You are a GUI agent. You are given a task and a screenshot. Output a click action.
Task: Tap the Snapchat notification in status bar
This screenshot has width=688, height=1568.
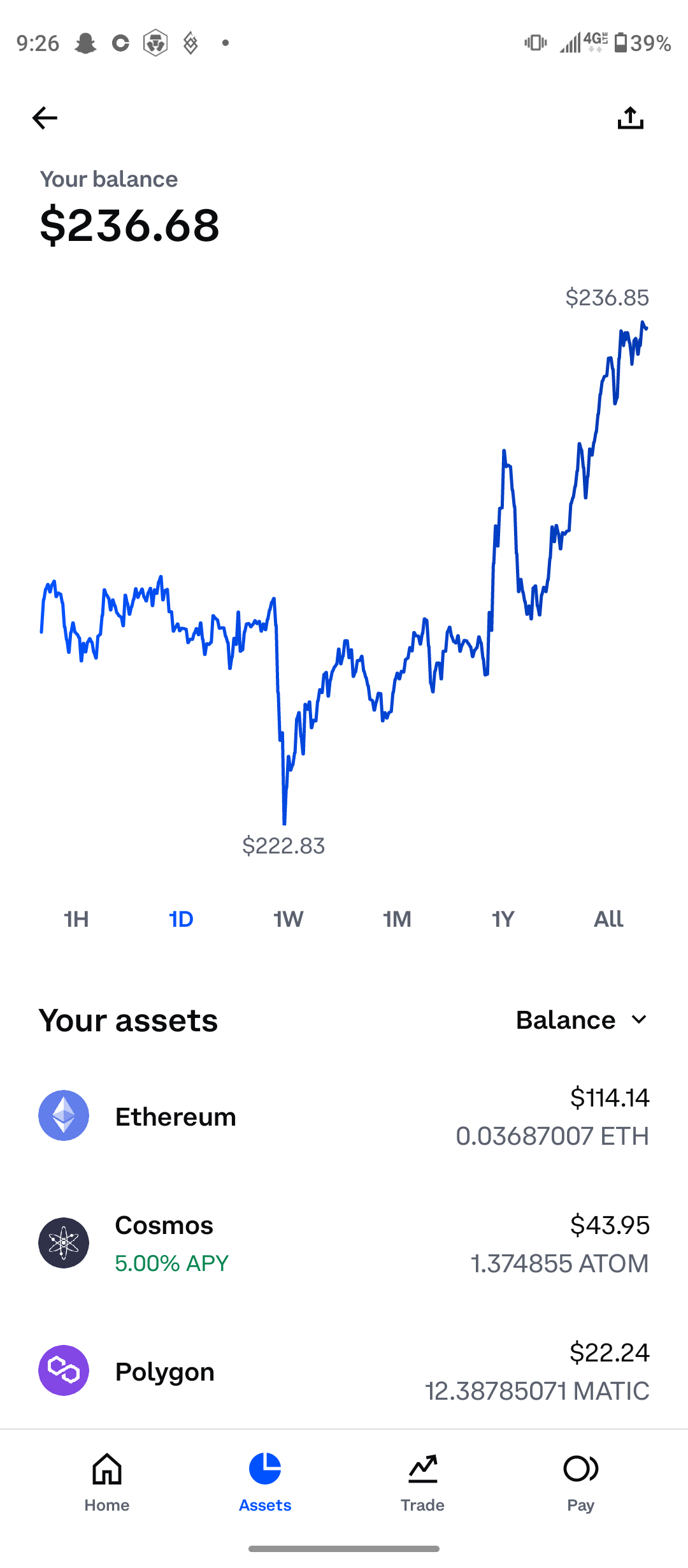85,43
